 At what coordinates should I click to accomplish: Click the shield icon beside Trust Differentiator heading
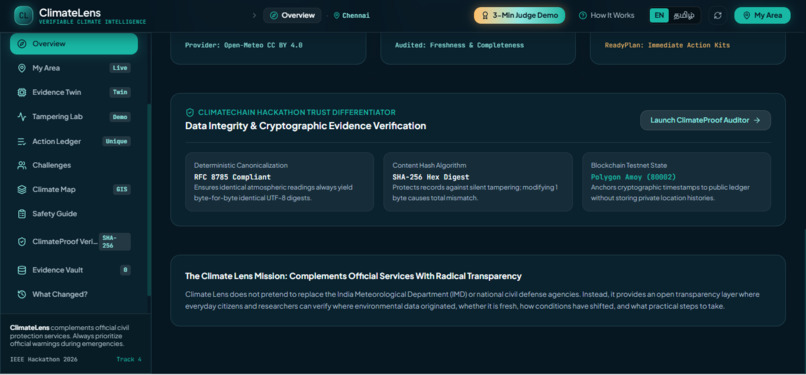[190, 112]
